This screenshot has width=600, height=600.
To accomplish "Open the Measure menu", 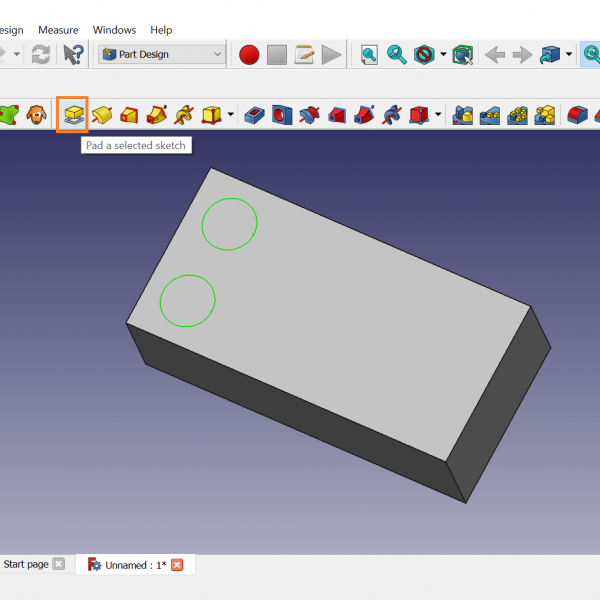I will pyautogui.click(x=58, y=30).
